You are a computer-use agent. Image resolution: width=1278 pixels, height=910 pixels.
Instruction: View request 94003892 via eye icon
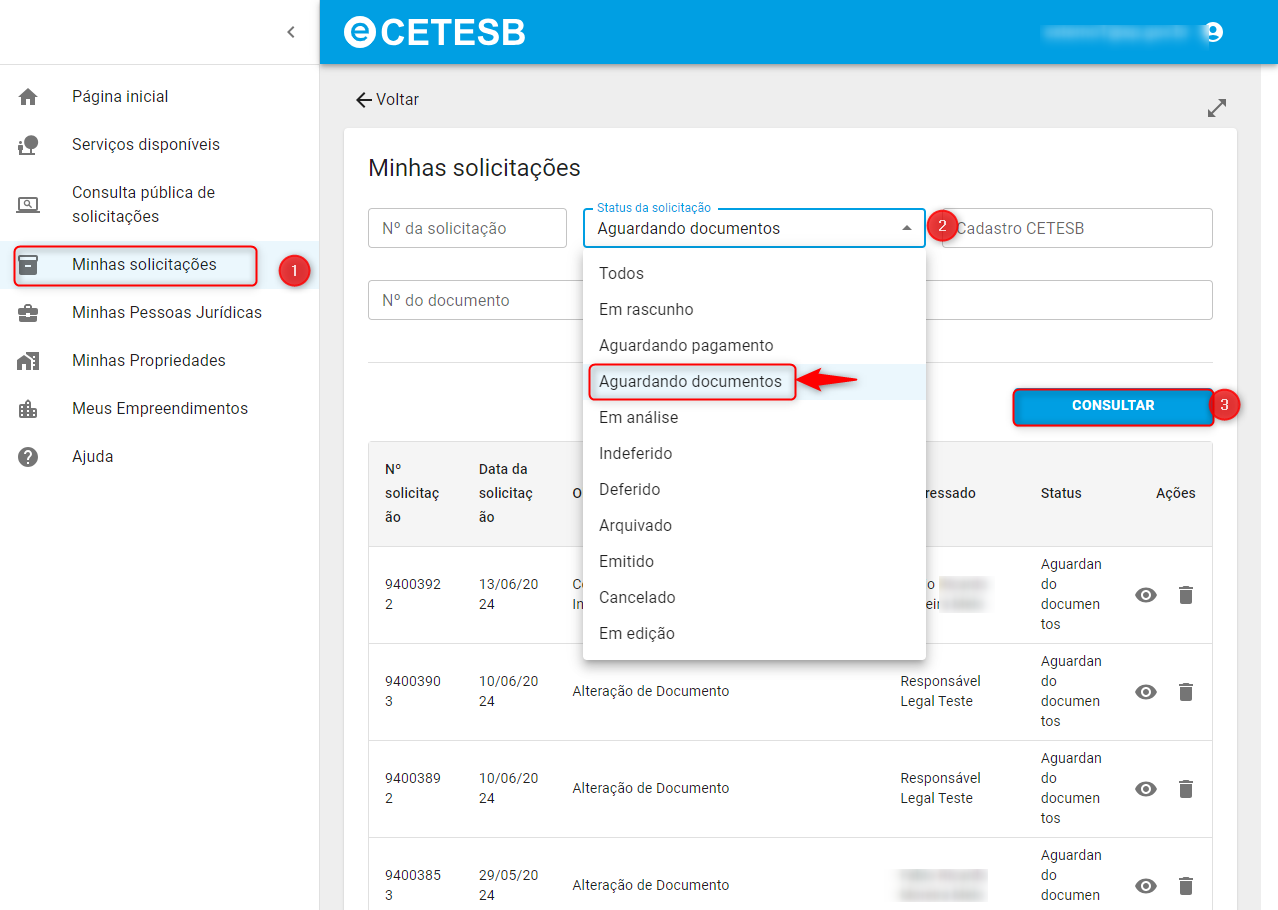point(1146,789)
